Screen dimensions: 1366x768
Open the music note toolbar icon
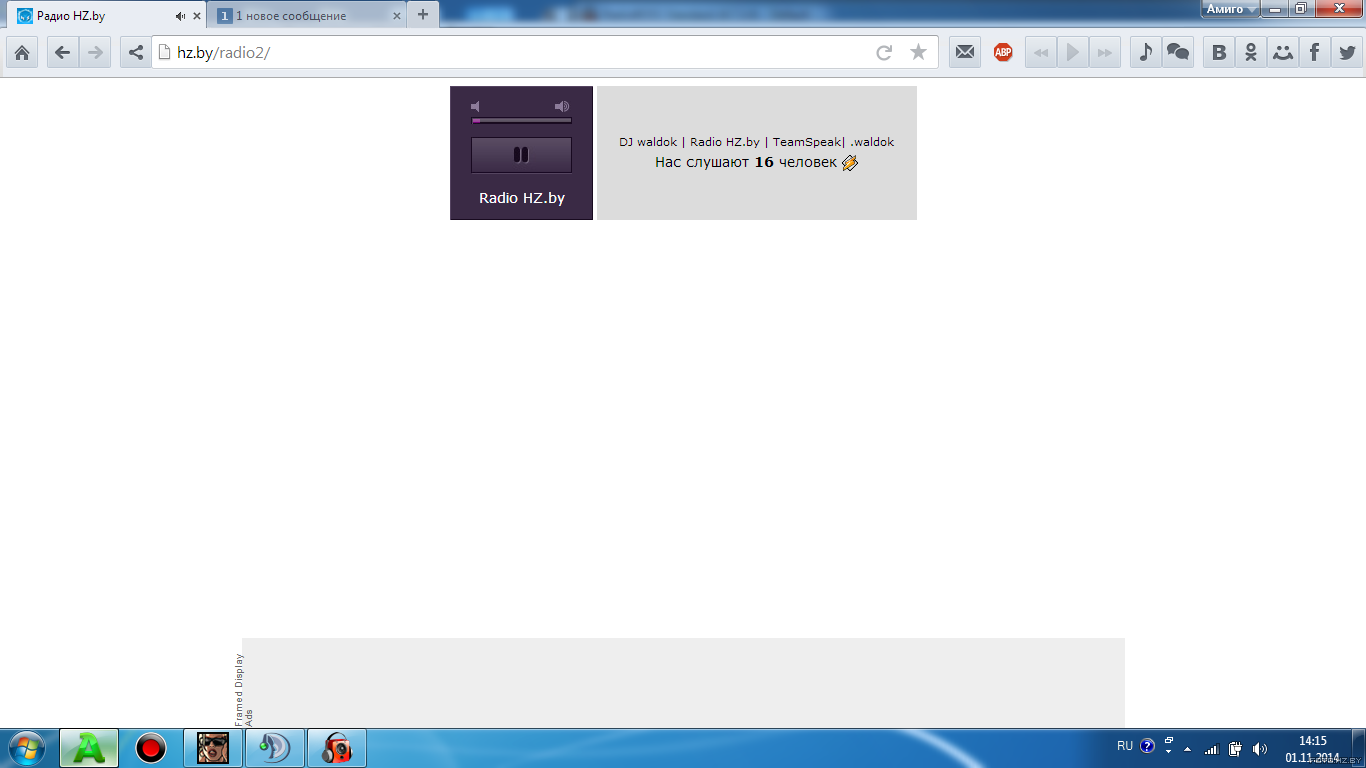click(1146, 52)
